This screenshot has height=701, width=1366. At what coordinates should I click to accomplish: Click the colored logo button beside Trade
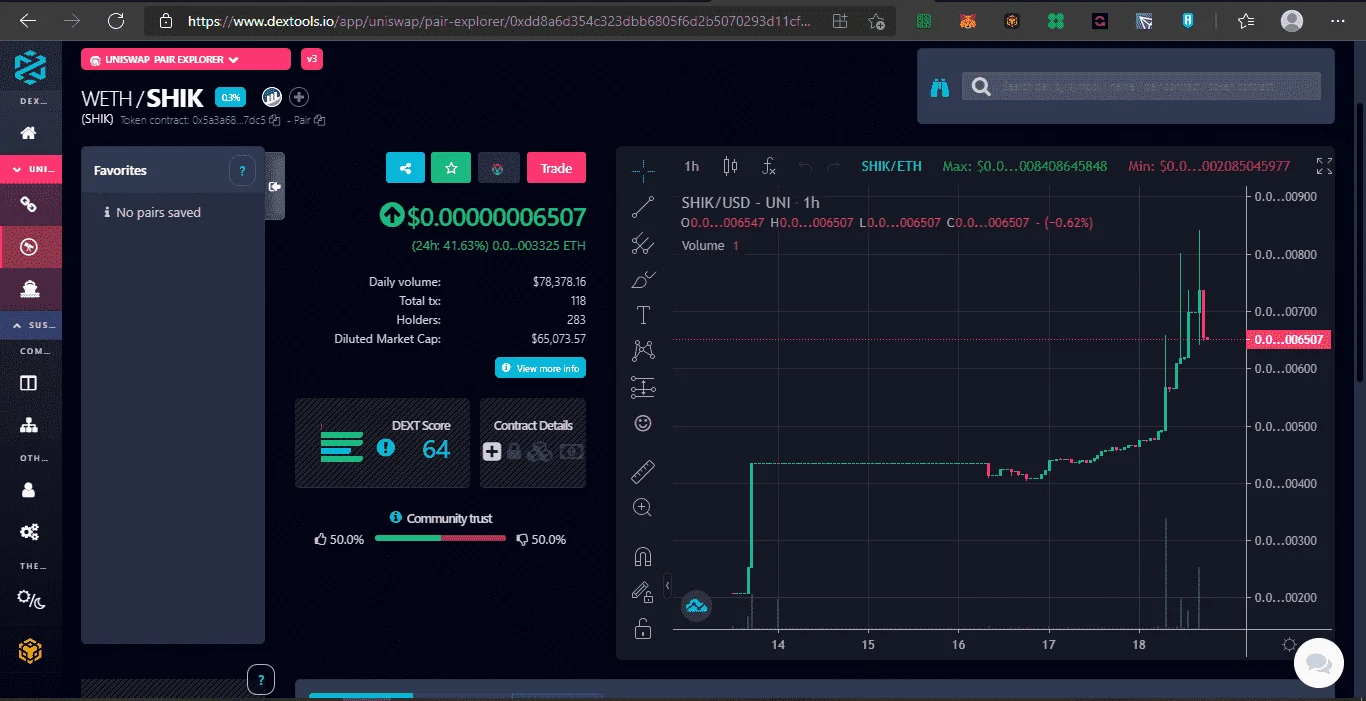[497, 168]
